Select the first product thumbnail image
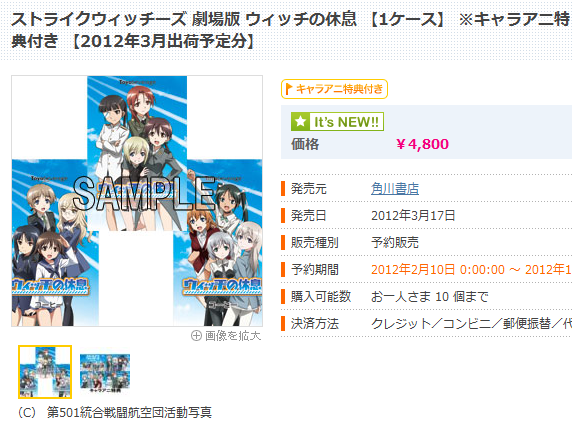The image size is (572, 428). pos(45,372)
